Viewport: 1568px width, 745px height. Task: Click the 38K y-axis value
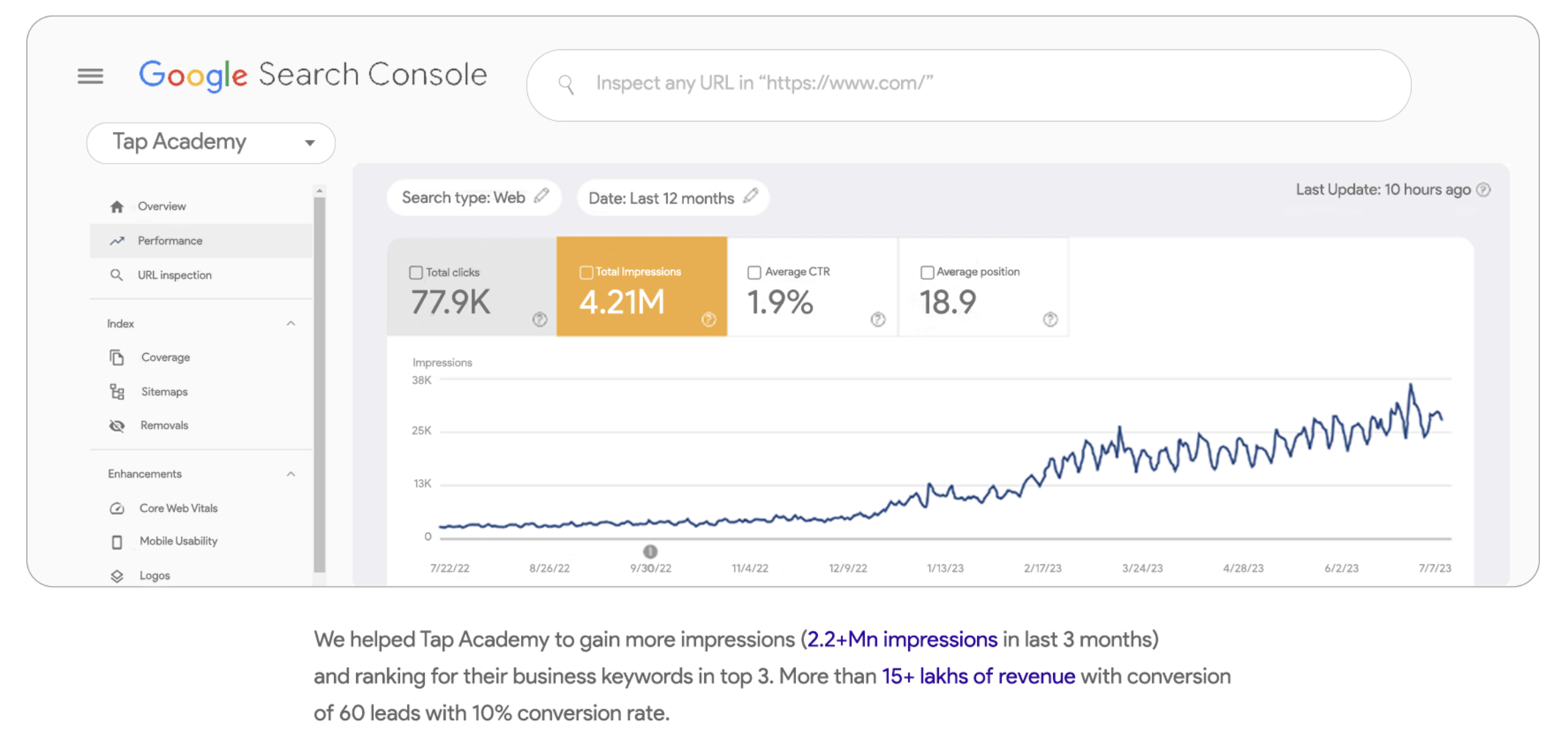(x=421, y=381)
